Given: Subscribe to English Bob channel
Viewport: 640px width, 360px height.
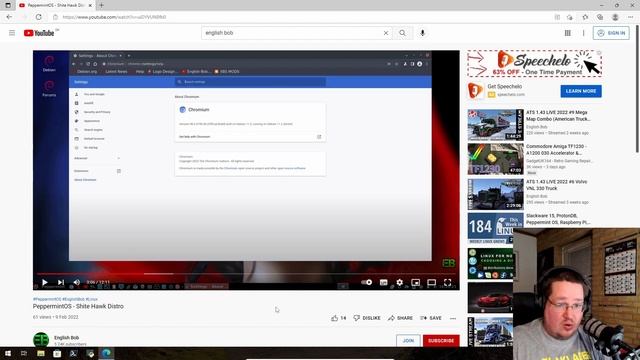Looking at the screenshot, I should click(x=441, y=340).
